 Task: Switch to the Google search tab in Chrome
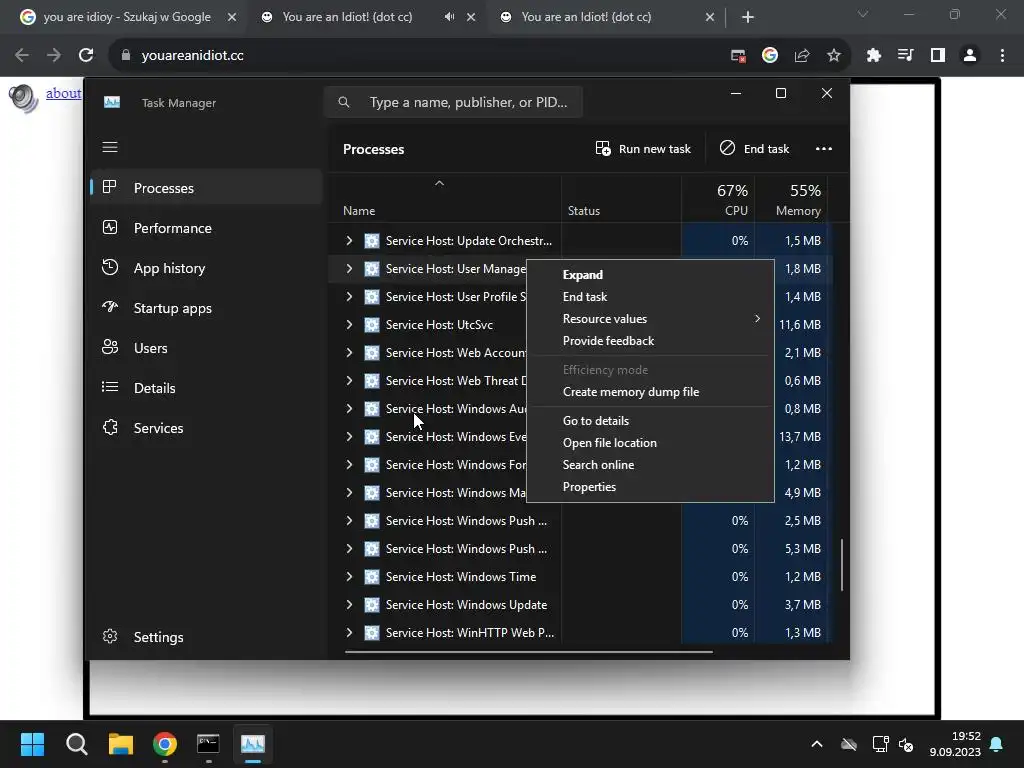click(127, 17)
